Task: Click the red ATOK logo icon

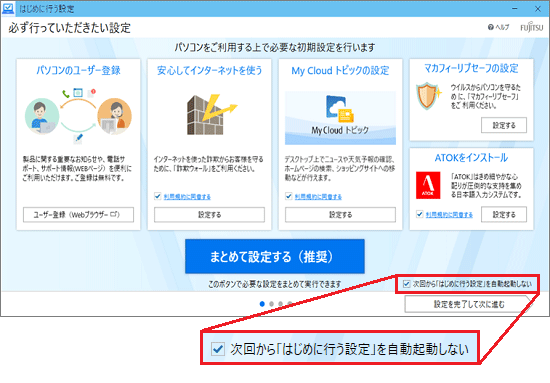Action: [428, 185]
